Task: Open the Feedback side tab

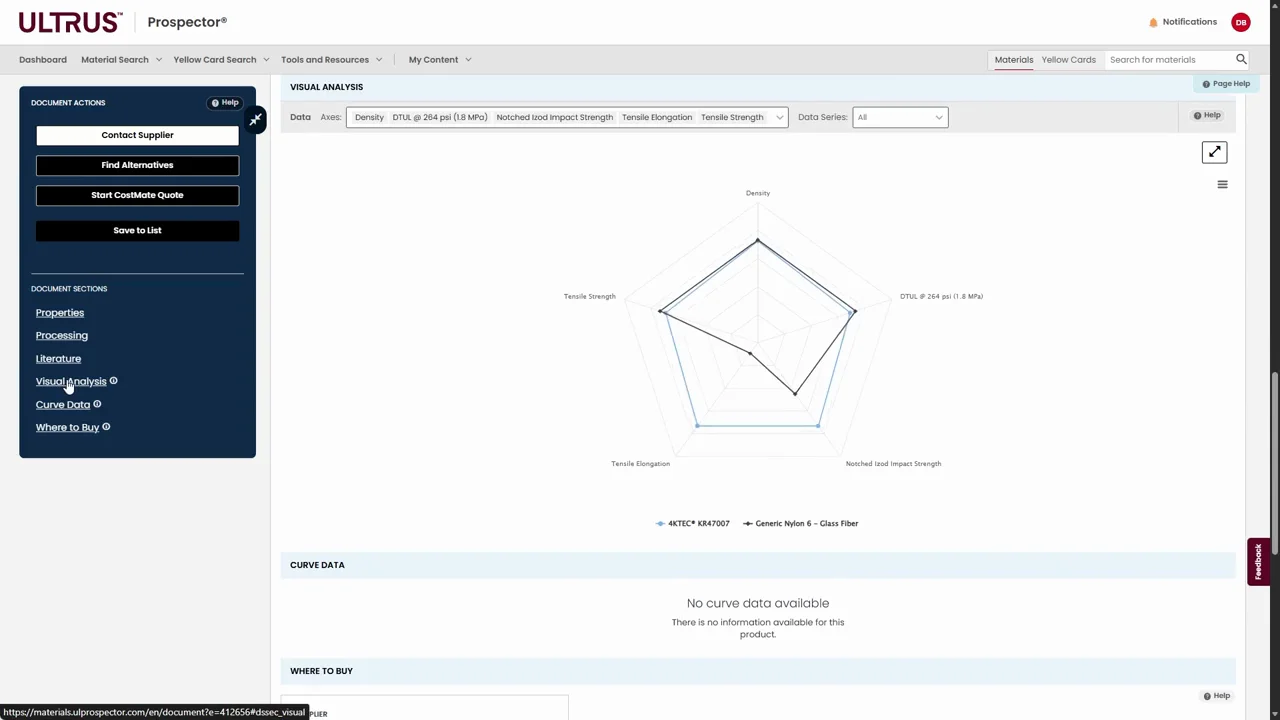Action: click(x=1258, y=562)
